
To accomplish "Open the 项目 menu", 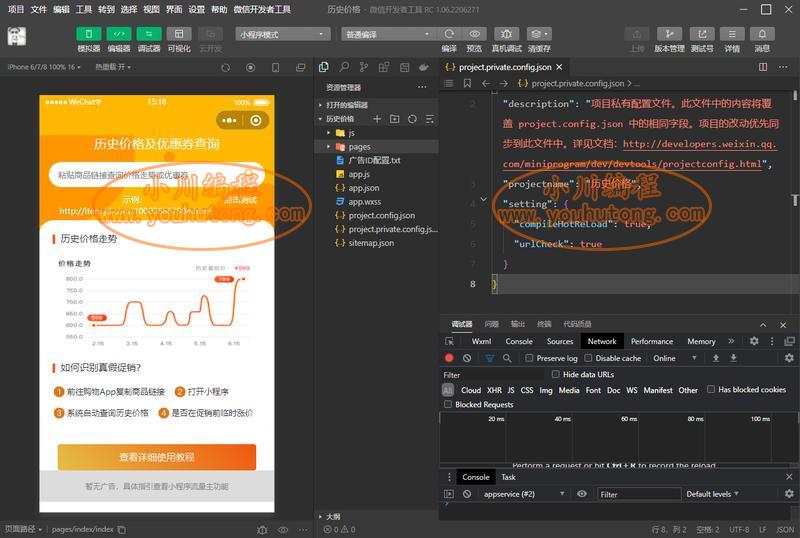I will (16, 9).
